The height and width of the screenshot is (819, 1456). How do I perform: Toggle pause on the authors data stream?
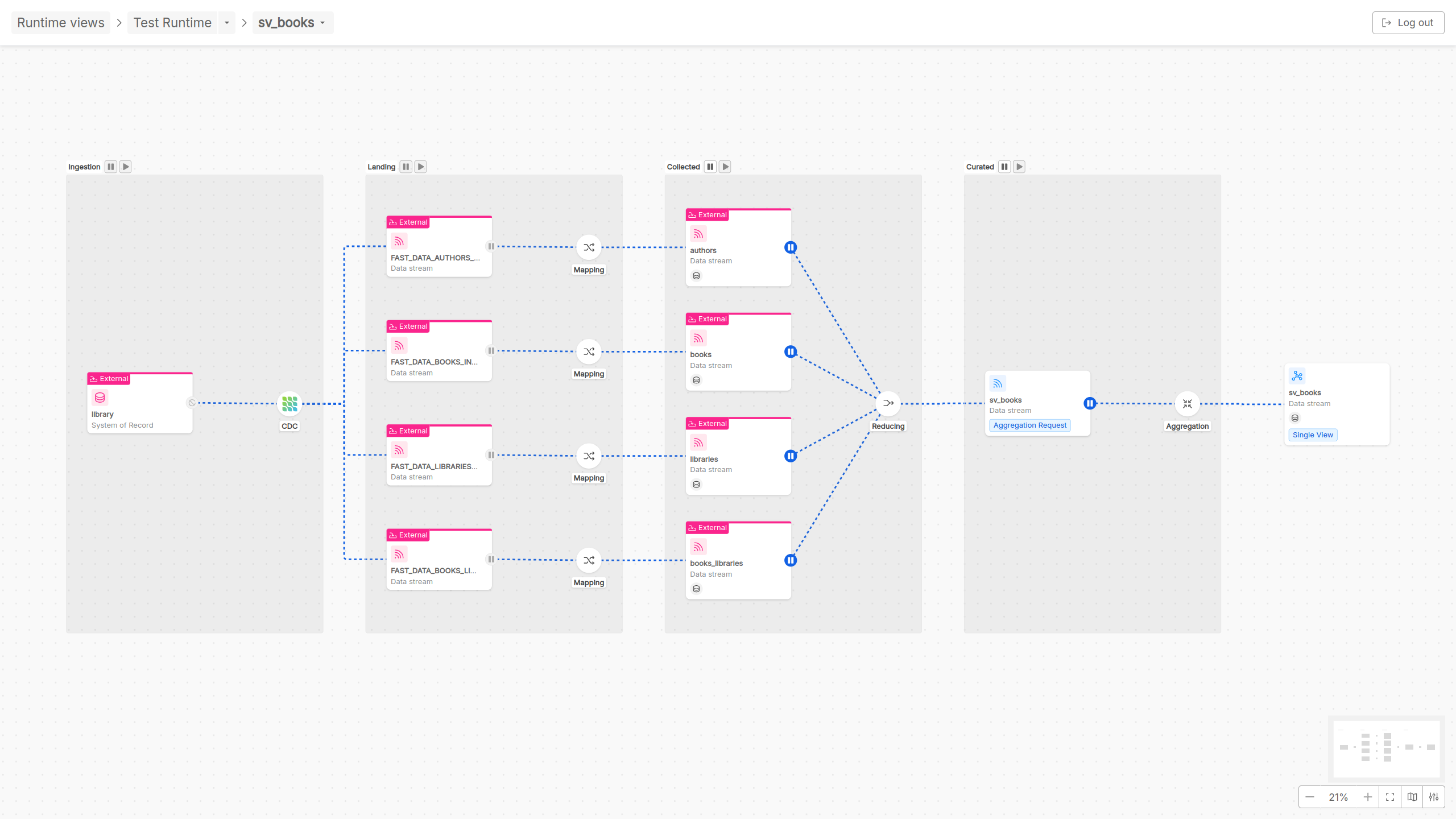(x=790, y=247)
